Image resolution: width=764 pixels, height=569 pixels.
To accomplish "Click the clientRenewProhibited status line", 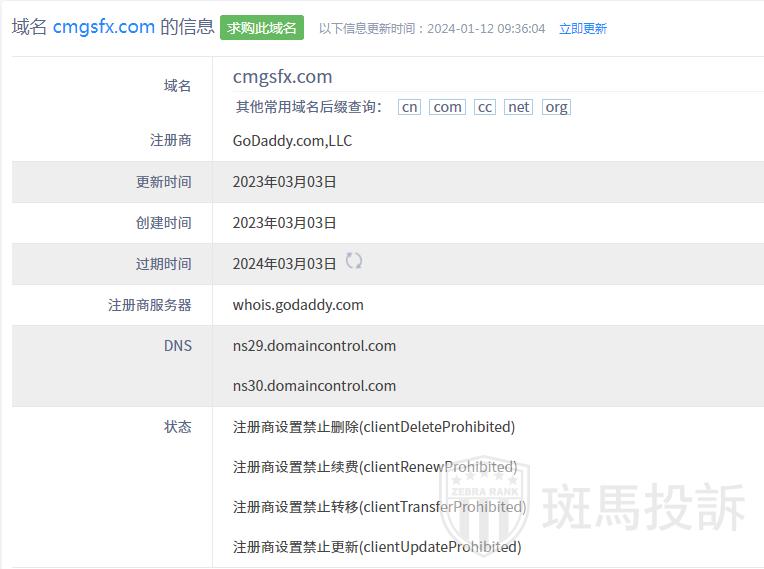I will (x=374, y=467).
